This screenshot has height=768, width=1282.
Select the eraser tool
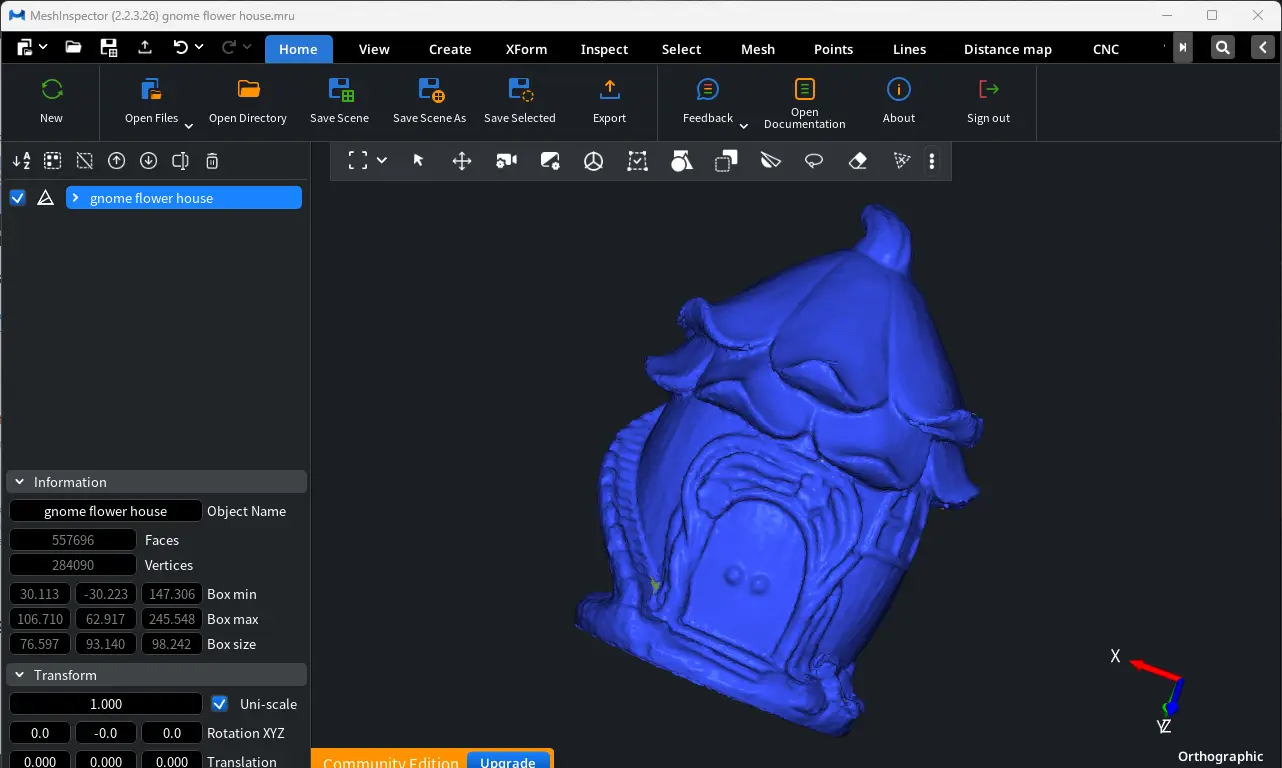click(x=858, y=161)
